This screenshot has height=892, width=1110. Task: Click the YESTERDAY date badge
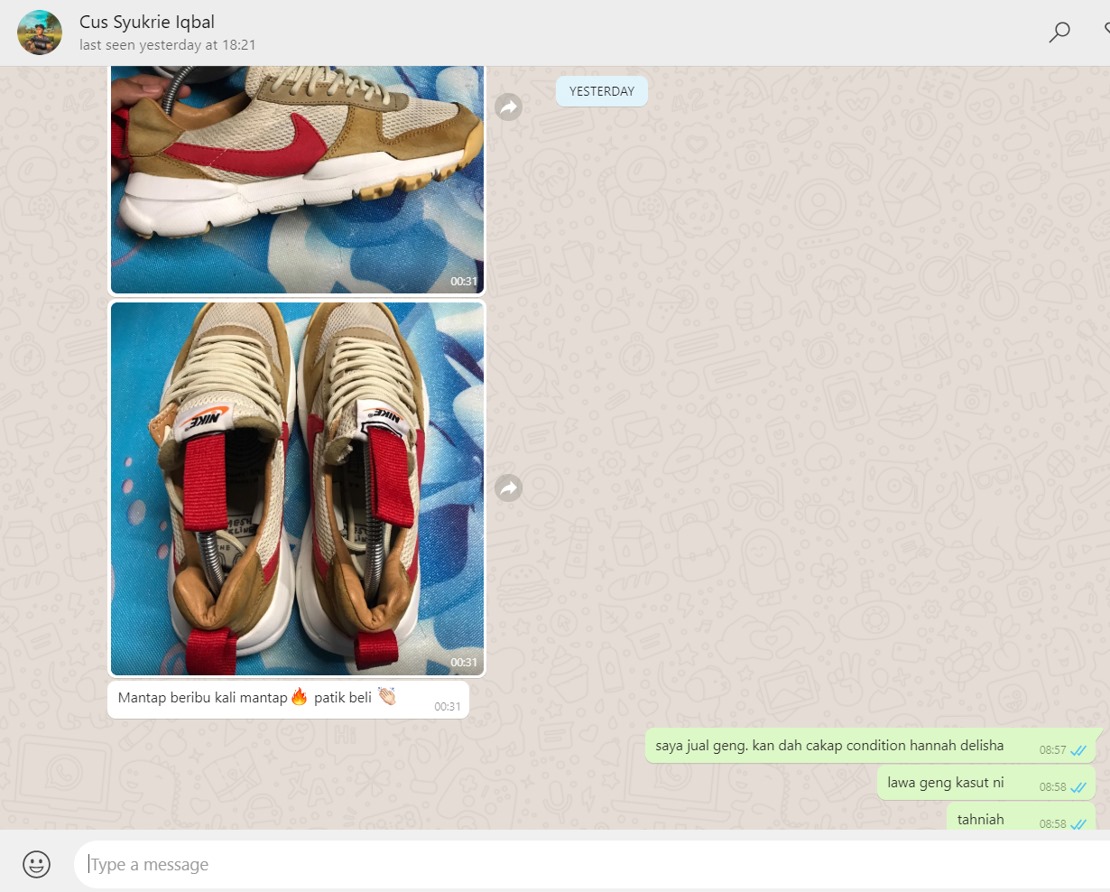point(602,91)
